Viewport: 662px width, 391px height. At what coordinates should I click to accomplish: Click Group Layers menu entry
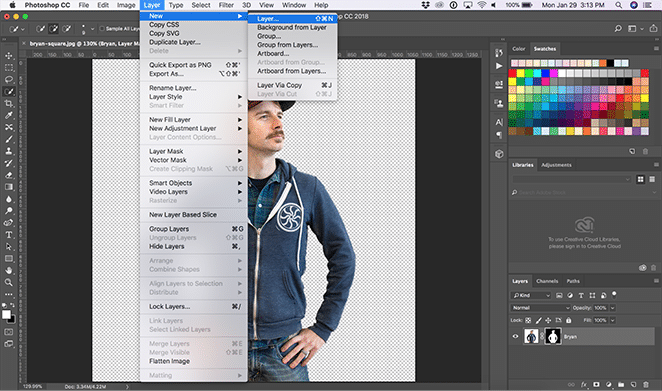click(x=194, y=229)
